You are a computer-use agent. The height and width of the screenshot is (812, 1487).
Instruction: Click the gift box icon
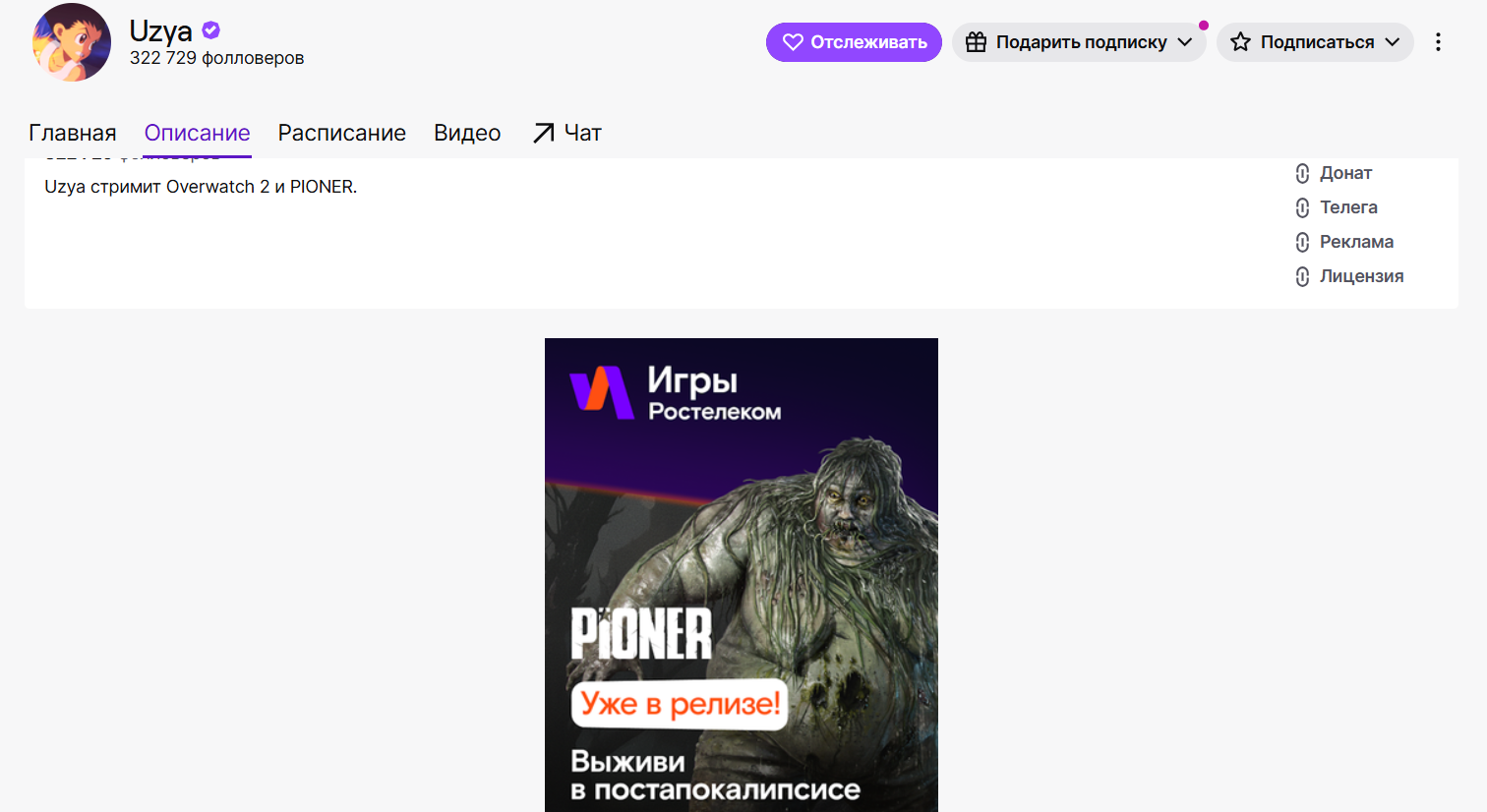click(x=976, y=42)
